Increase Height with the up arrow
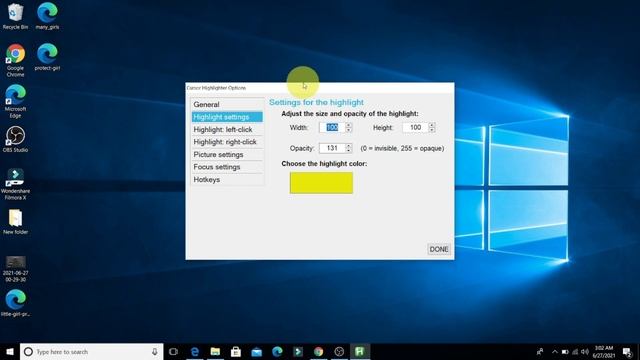640x360 pixels. 432,125
